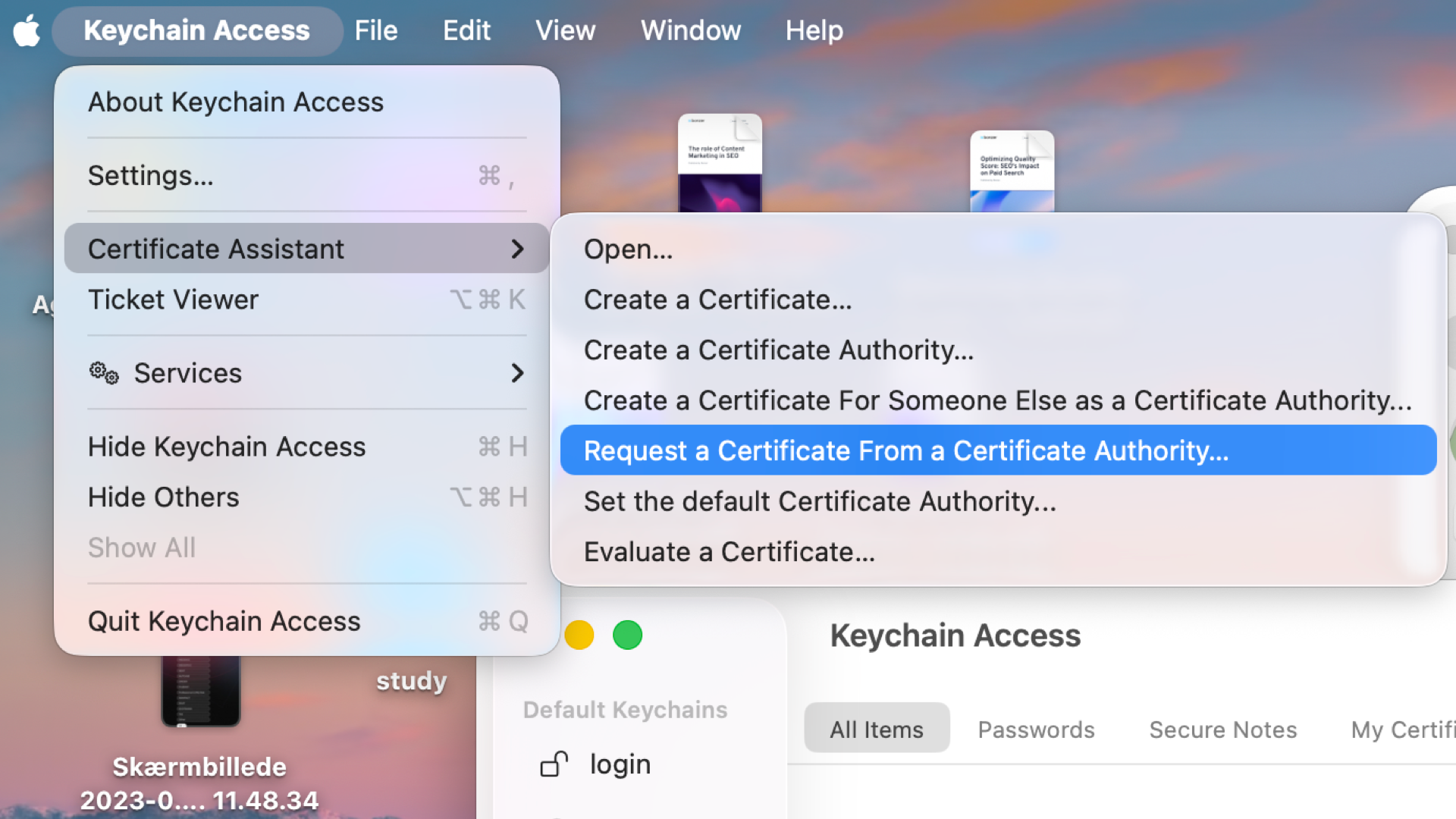Select the Skærmbillede screenshot file on desktop
Viewport: 1456px width, 819px height.
[x=200, y=692]
